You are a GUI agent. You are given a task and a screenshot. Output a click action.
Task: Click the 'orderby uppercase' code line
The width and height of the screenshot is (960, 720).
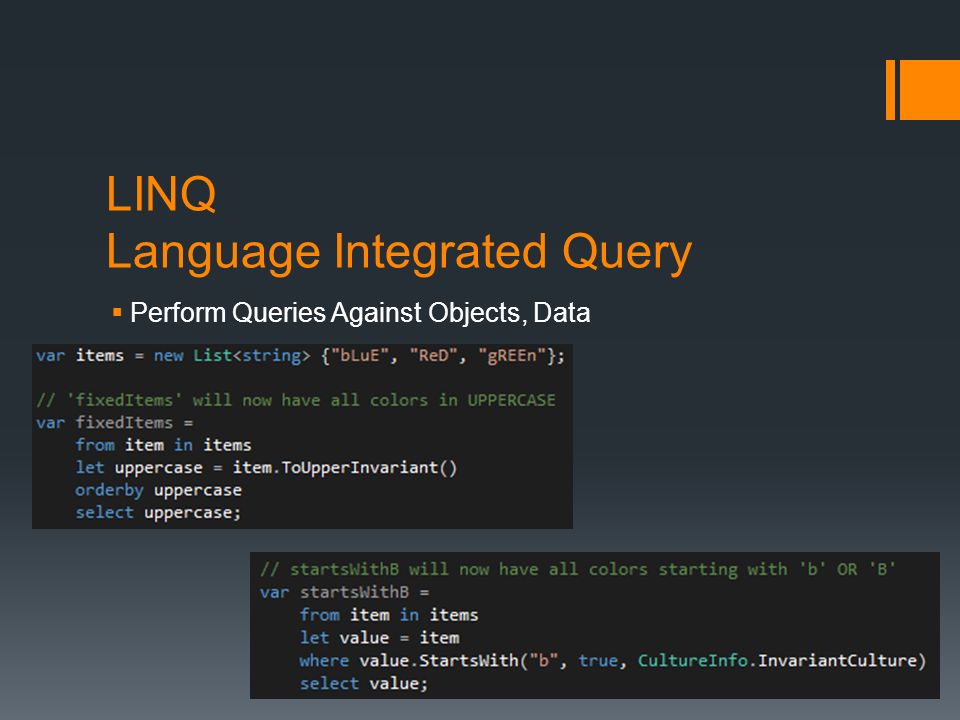pyautogui.click(x=159, y=490)
